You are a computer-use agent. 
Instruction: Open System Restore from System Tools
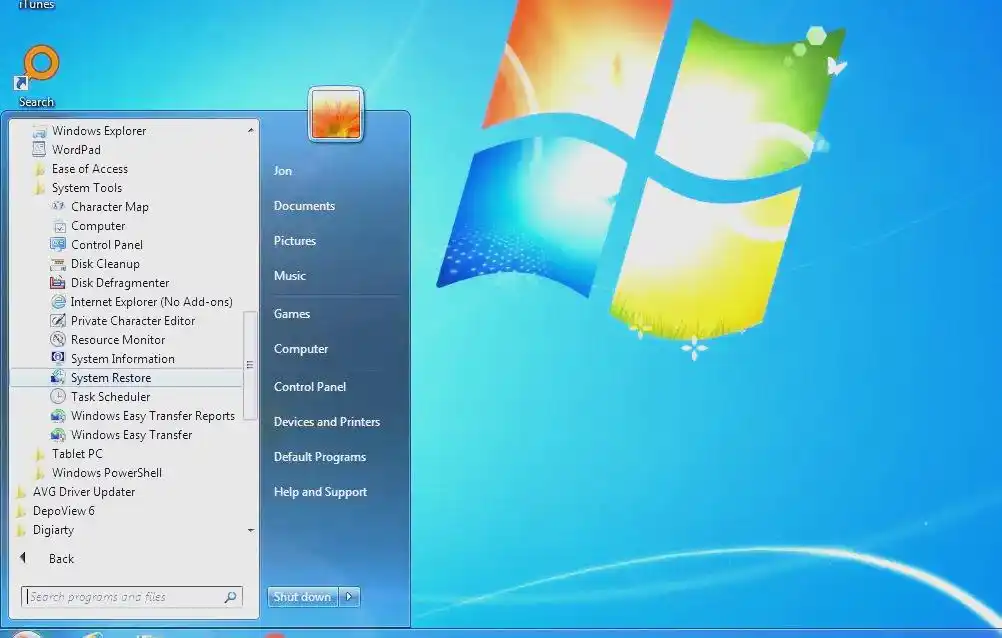coord(111,377)
